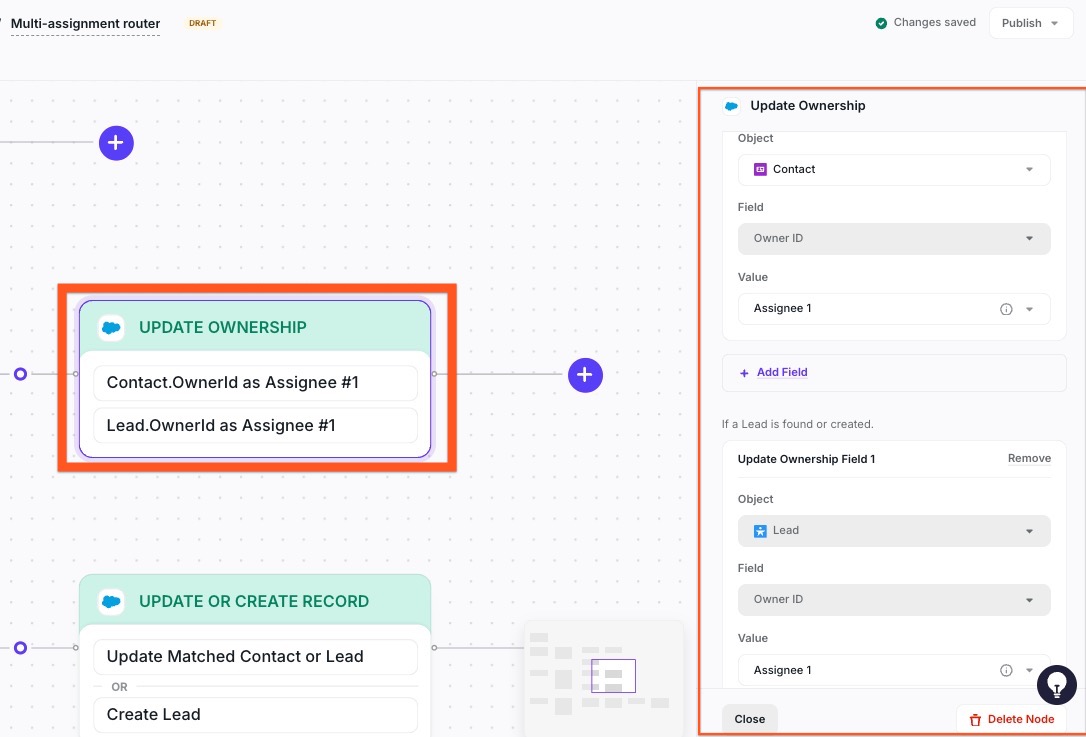This screenshot has width=1086, height=737.
Task: Click the purple plus button at top of canvas
Action: click(x=116, y=143)
